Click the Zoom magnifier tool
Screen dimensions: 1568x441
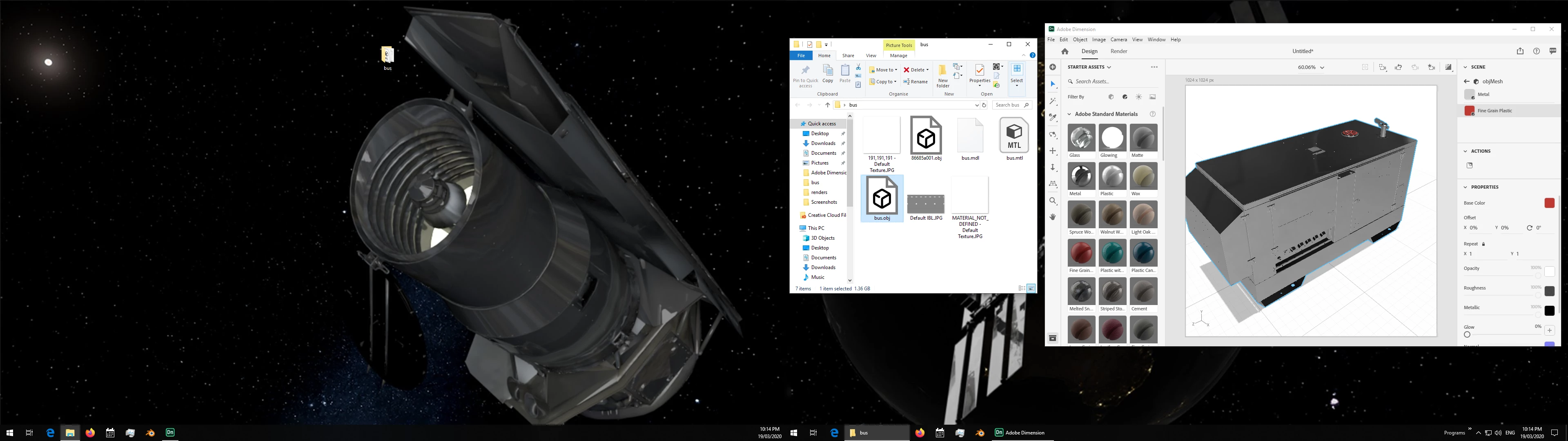tap(1053, 200)
